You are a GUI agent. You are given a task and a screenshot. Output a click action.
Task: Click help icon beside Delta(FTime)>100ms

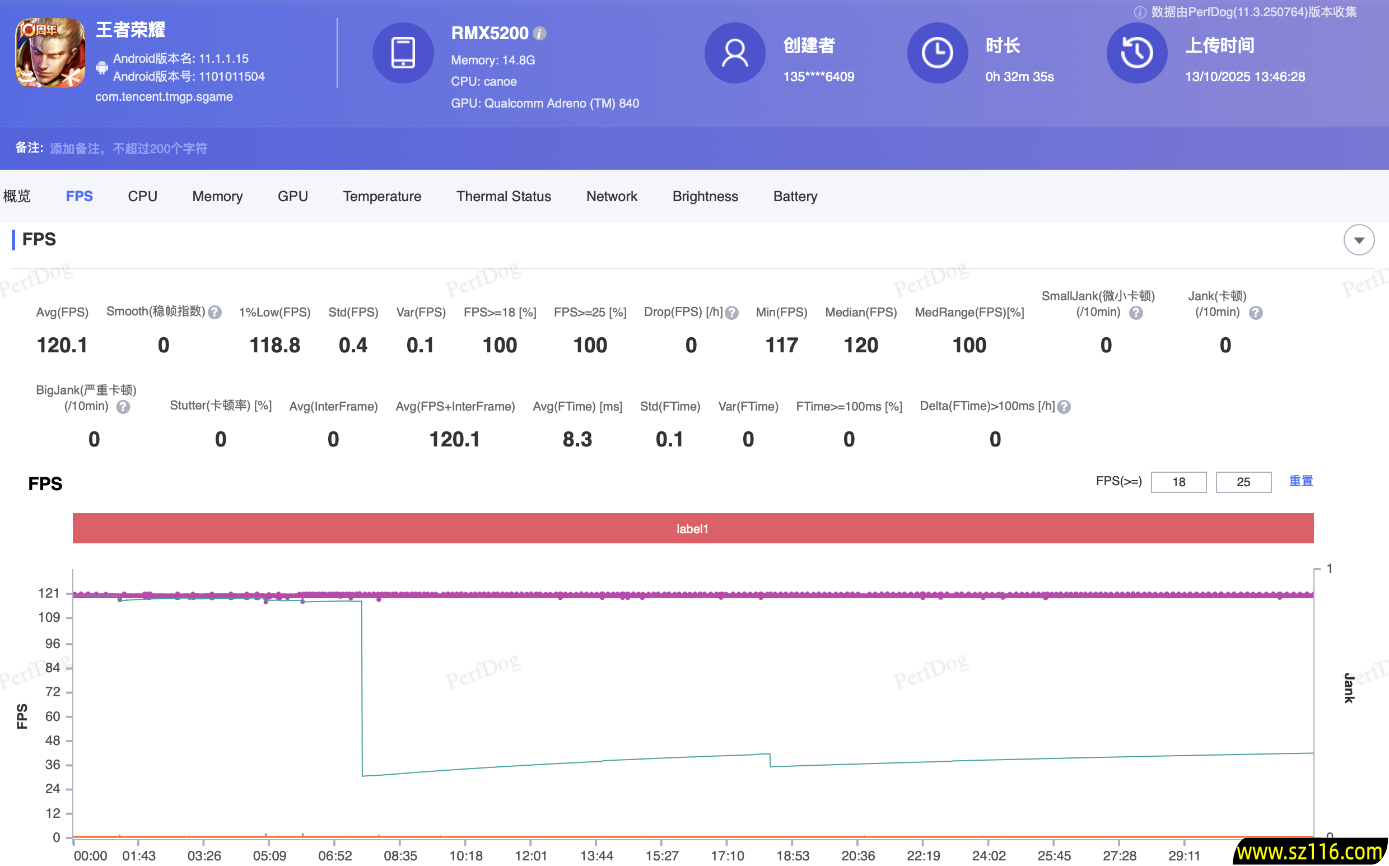pyautogui.click(x=1064, y=407)
